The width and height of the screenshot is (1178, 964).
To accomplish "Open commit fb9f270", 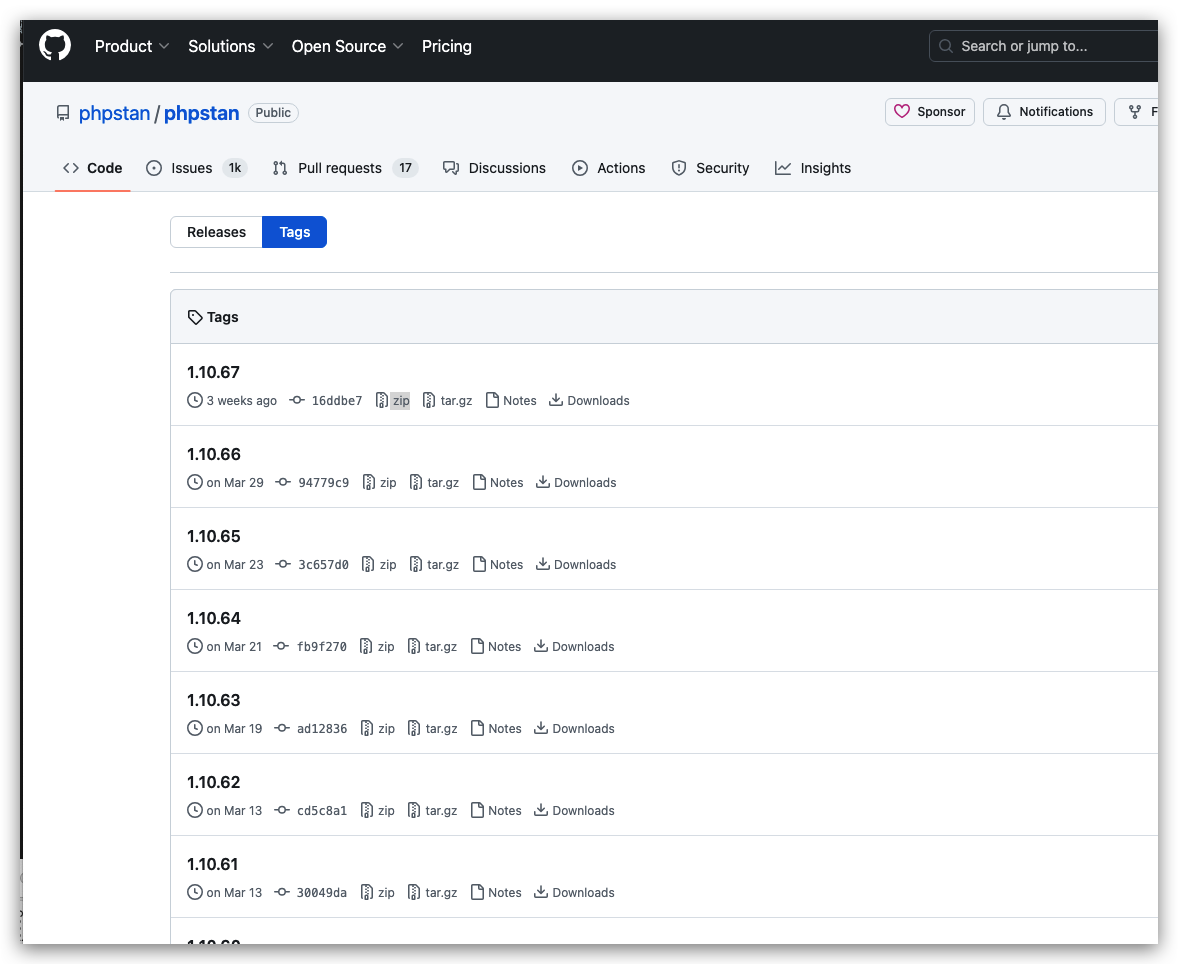I will [311, 646].
